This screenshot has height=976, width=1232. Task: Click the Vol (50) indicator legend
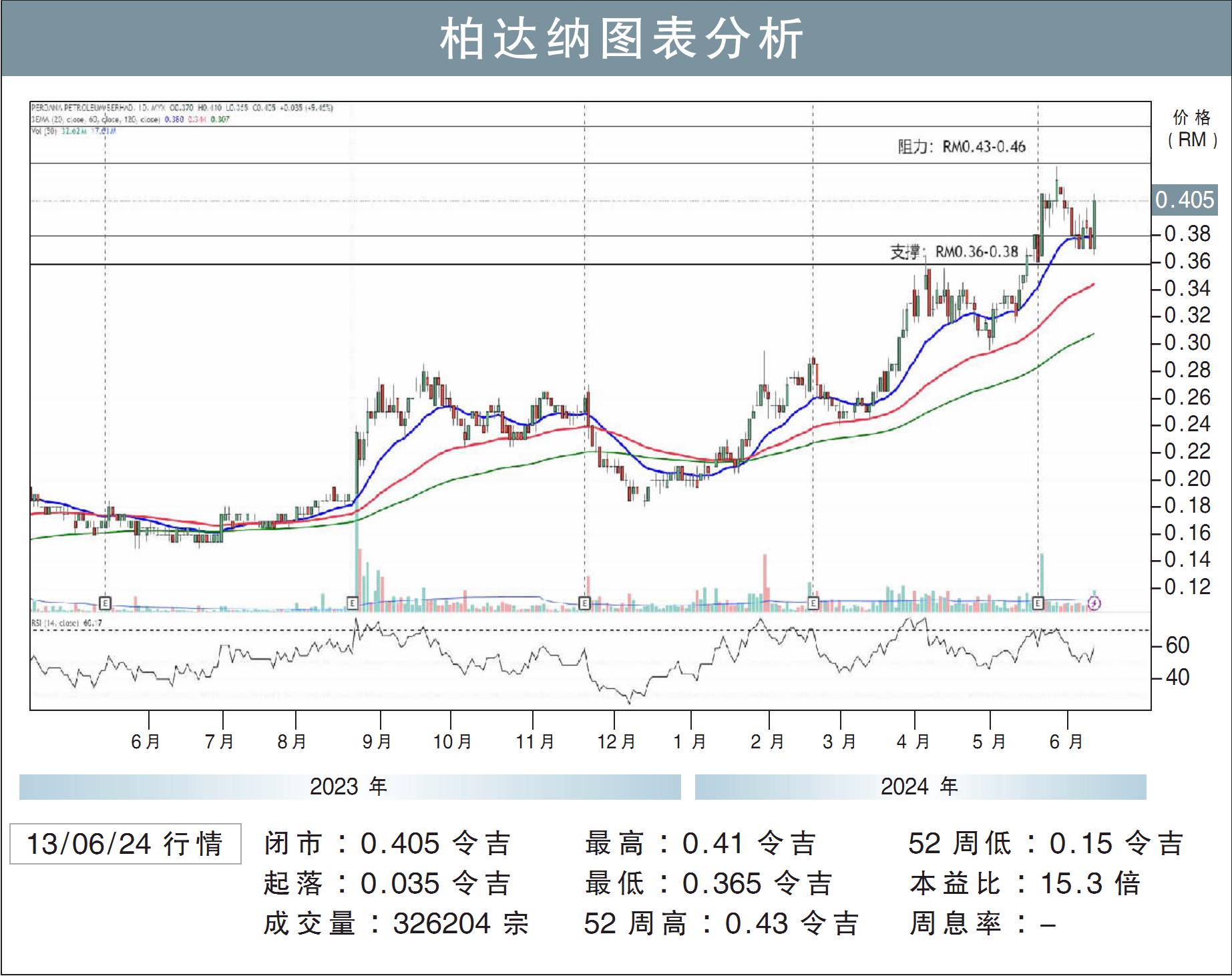point(74,132)
